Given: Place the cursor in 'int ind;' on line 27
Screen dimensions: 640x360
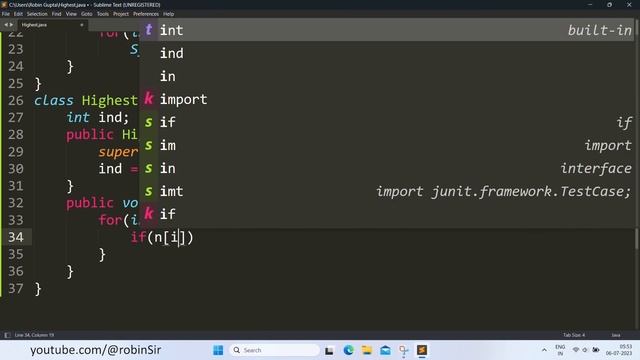Looking at the screenshot, I should tap(98, 118).
